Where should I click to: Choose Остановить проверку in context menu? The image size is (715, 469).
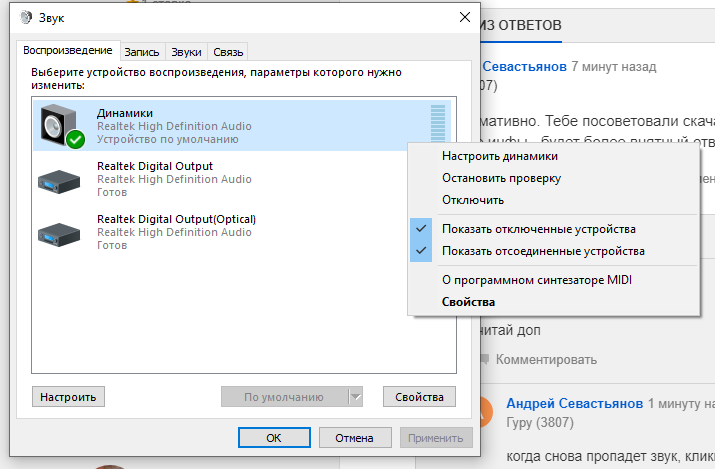(501, 178)
